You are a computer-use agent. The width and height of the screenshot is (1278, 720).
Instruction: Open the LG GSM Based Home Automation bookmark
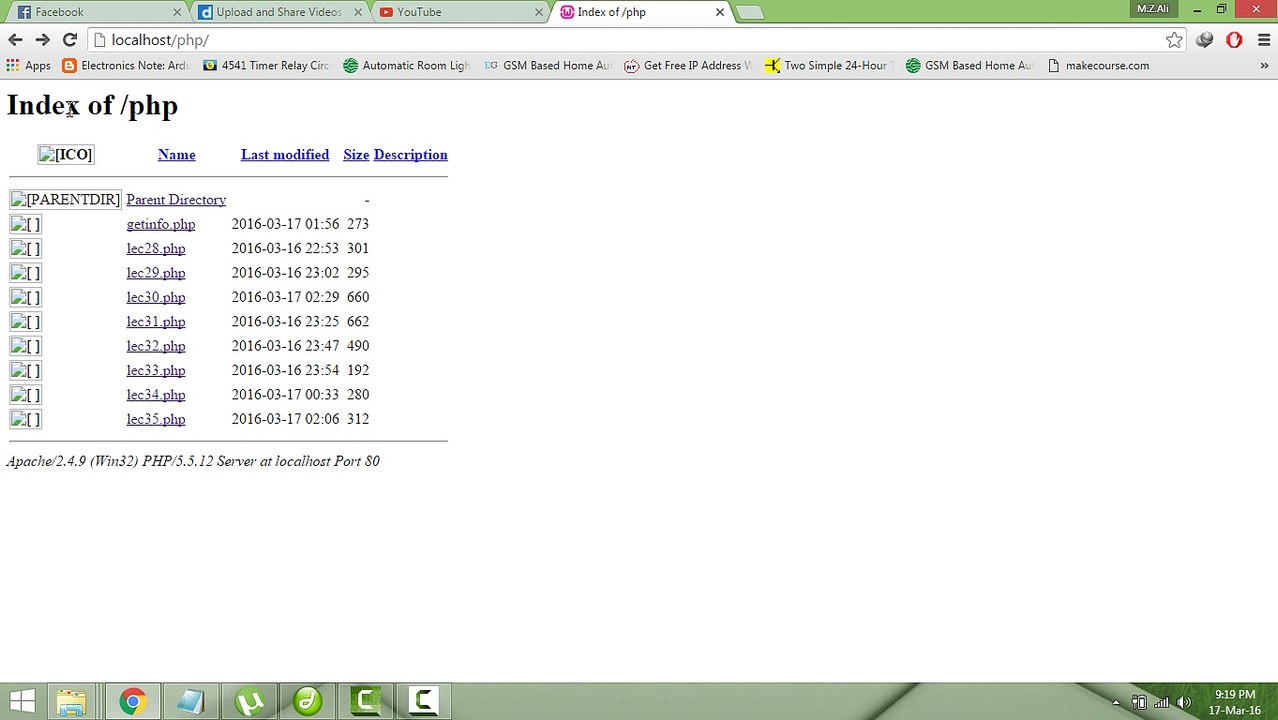(547, 66)
